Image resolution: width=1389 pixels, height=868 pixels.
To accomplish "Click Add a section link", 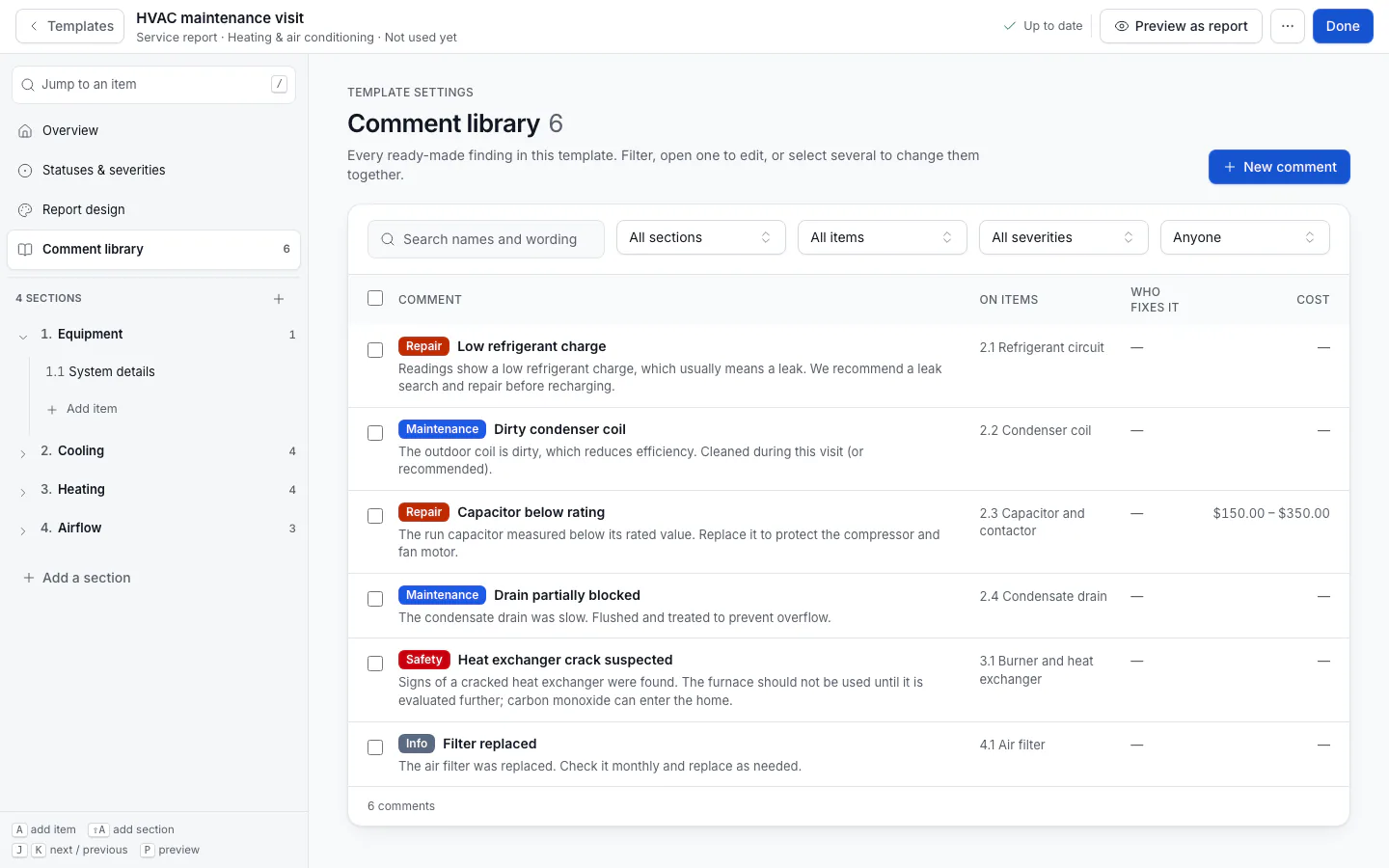I will (77, 578).
